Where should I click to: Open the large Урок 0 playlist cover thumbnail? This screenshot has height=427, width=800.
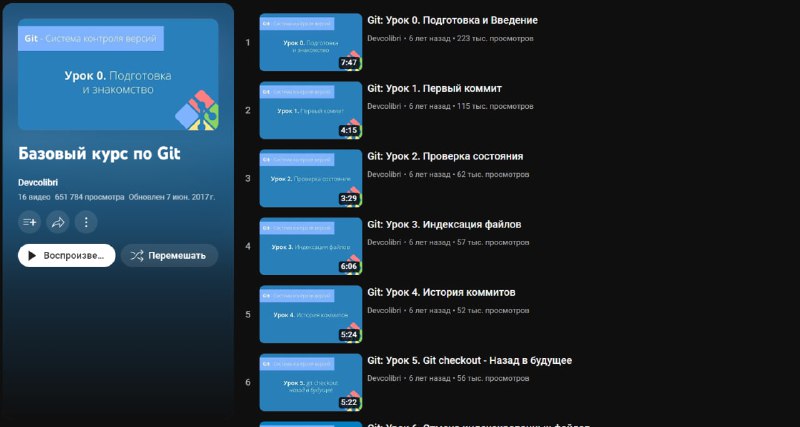click(x=118, y=74)
